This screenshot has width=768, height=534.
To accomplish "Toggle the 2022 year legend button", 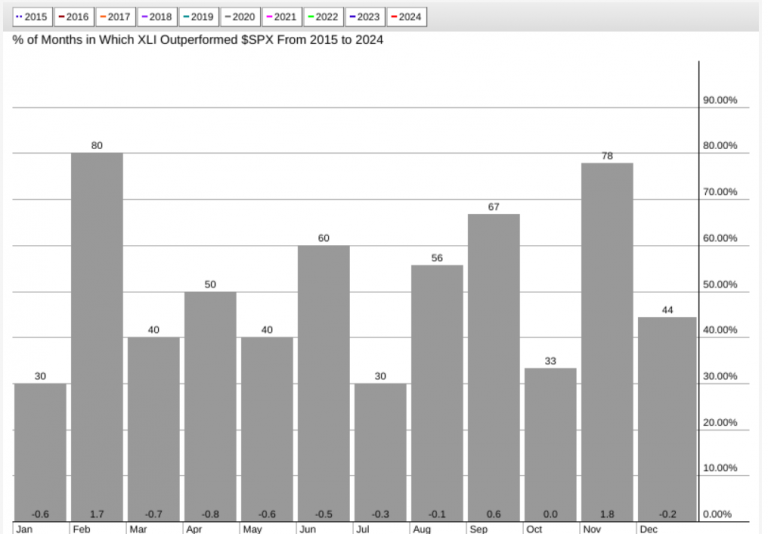I will (x=323, y=17).
